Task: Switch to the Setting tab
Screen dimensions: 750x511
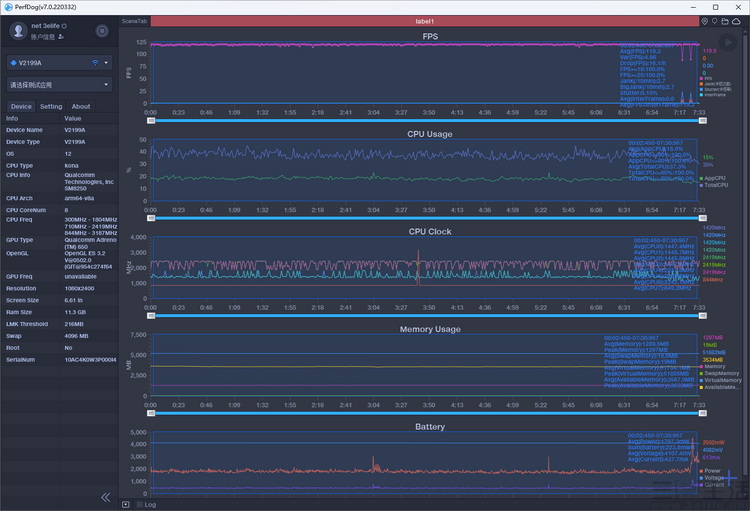Action: pos(51,106)
